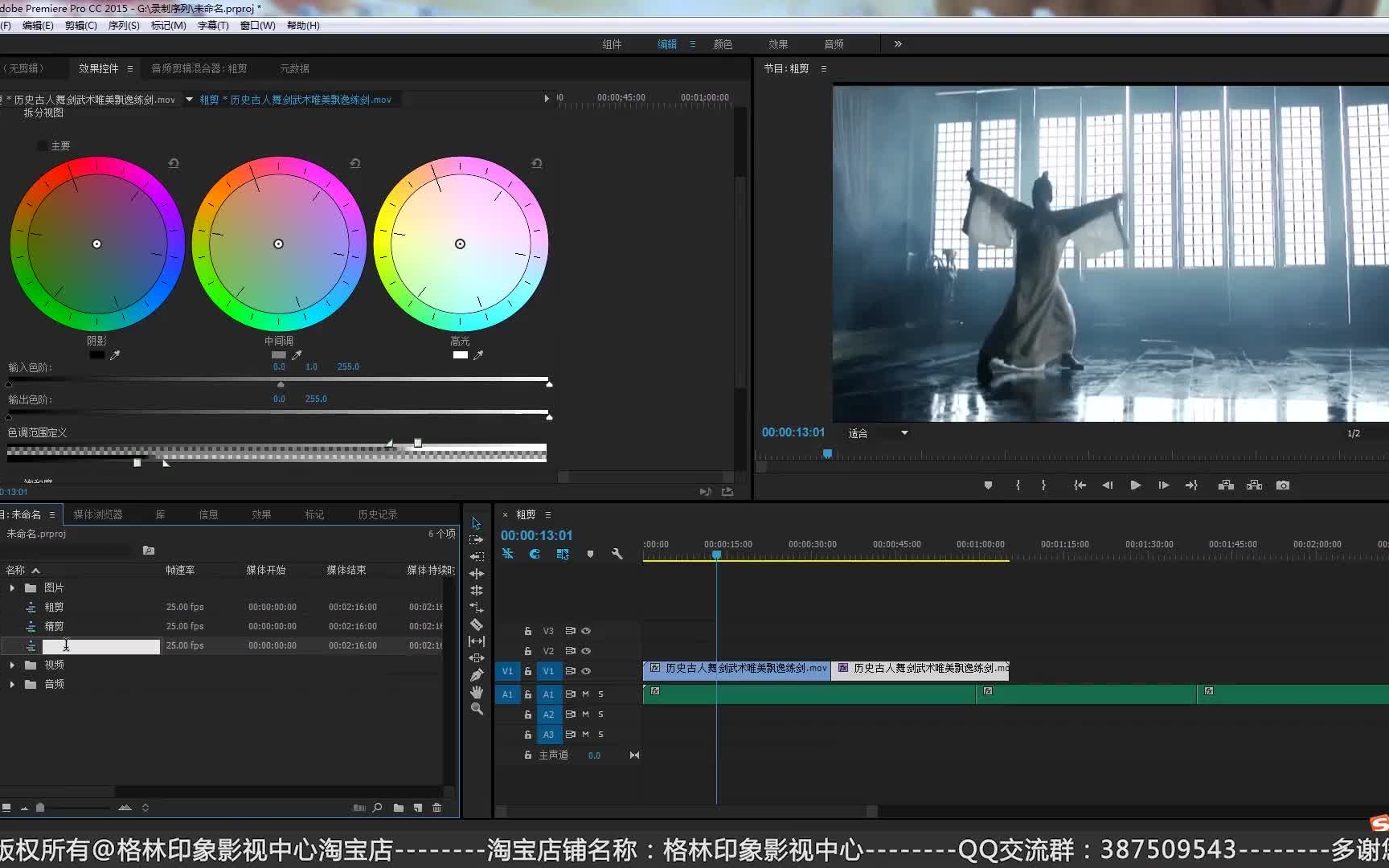1389x868 pixels.
Task: Open the 颜色 workspace
Action: click(723, 44)
